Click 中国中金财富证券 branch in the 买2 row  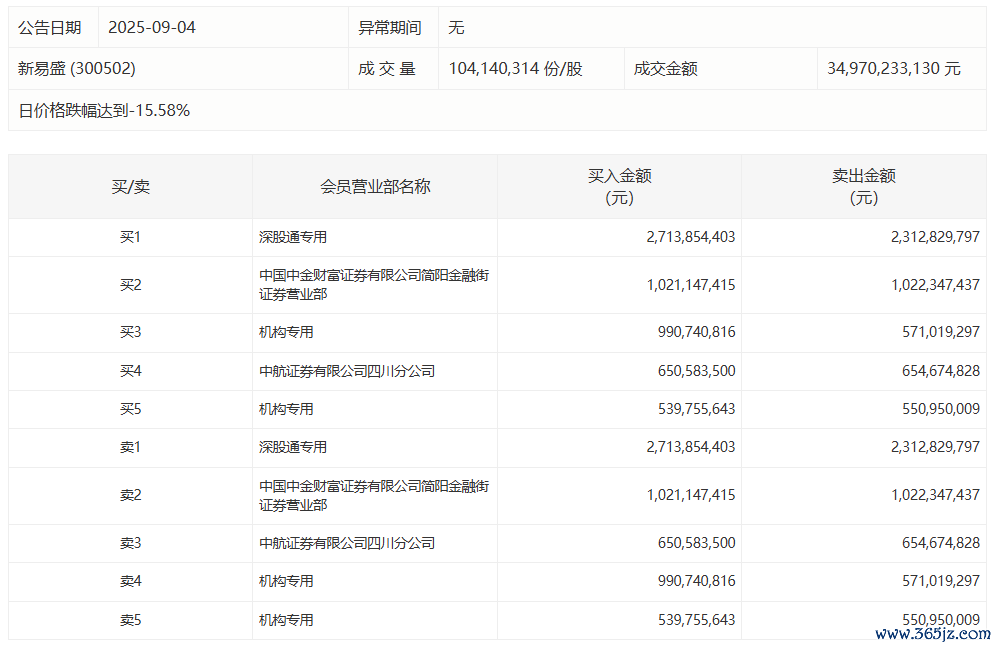(374, 285)
